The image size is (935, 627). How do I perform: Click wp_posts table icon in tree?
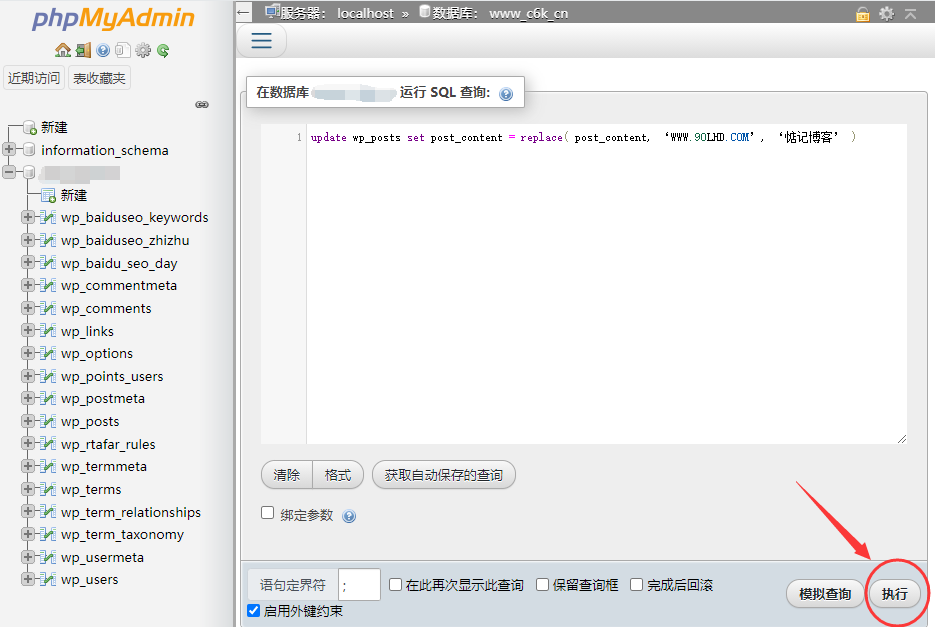tap(48, 421)
